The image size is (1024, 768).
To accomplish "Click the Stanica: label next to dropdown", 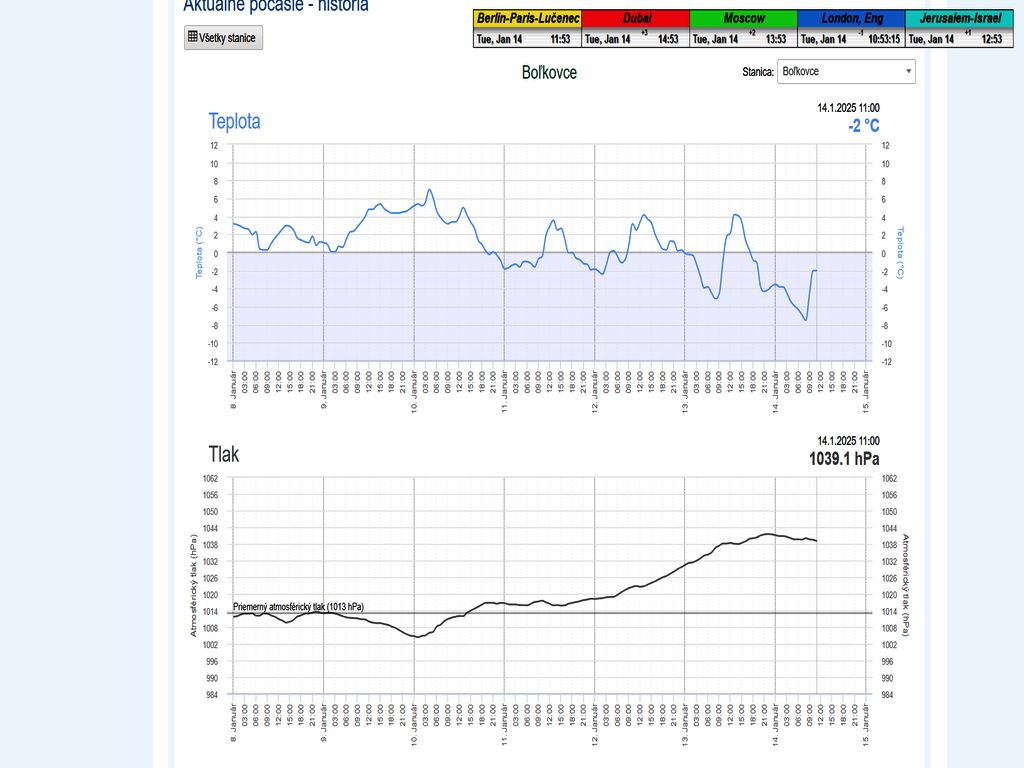I will 758,72.
